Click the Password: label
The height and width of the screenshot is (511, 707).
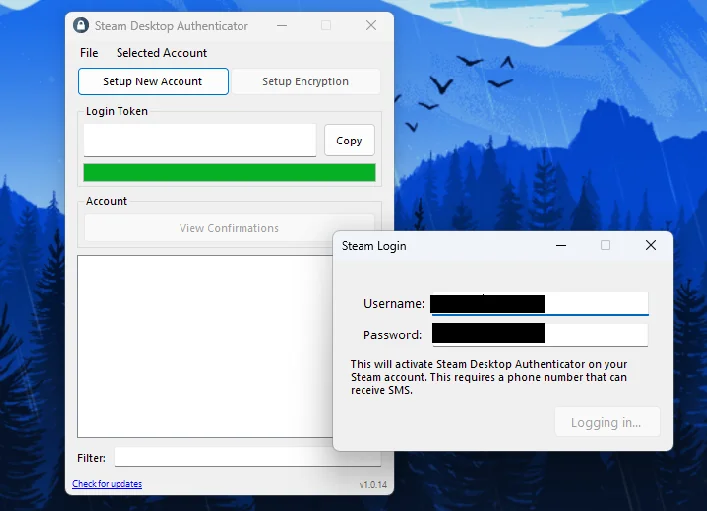pos(392,335)
